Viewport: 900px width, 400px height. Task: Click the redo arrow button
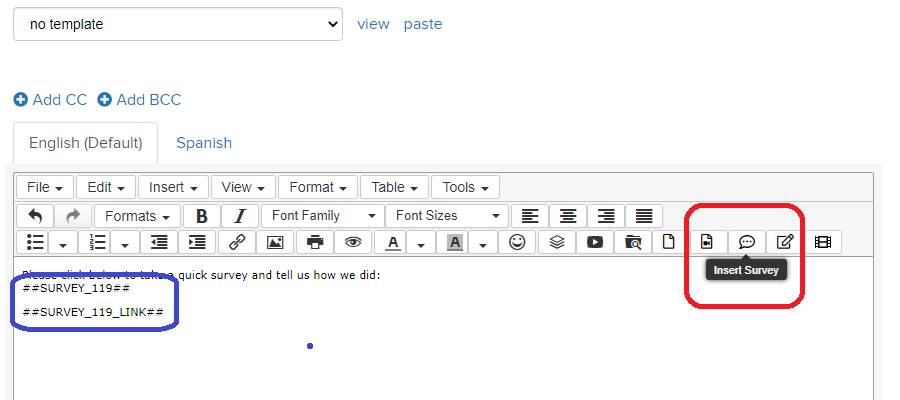(73, 216)
